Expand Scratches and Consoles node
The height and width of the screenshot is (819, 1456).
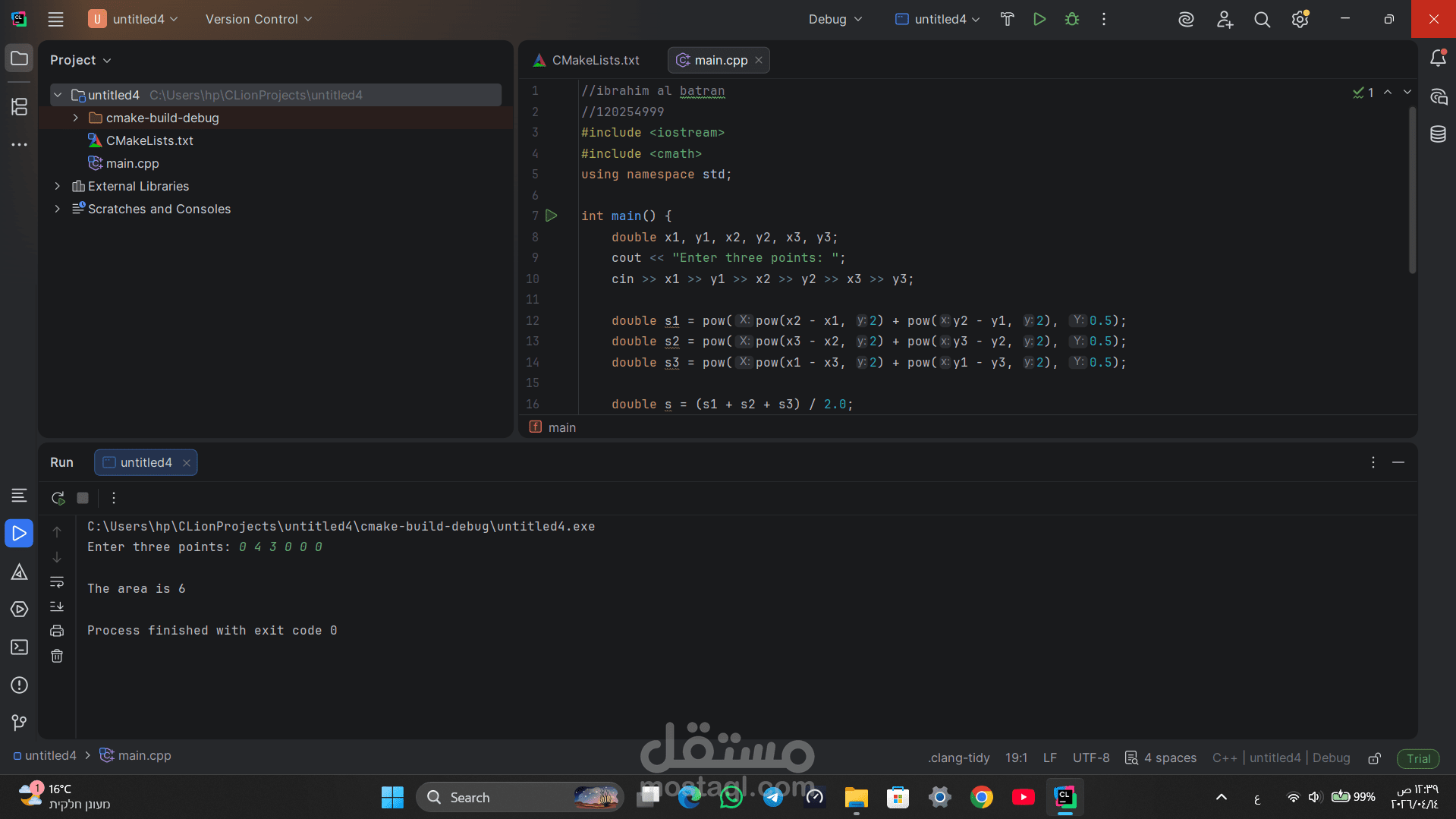pyautogui.click(x=58, y=209)
